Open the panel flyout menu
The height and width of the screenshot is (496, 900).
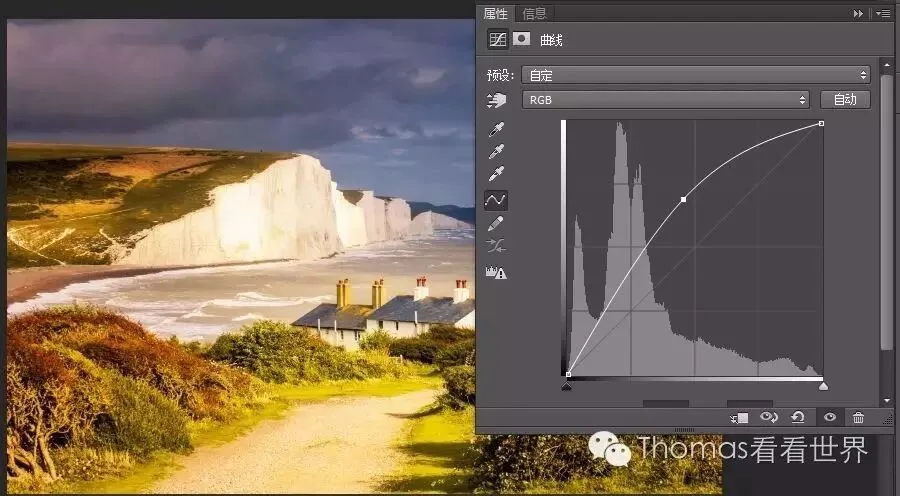pyautogui.click(x=883, y=13)
